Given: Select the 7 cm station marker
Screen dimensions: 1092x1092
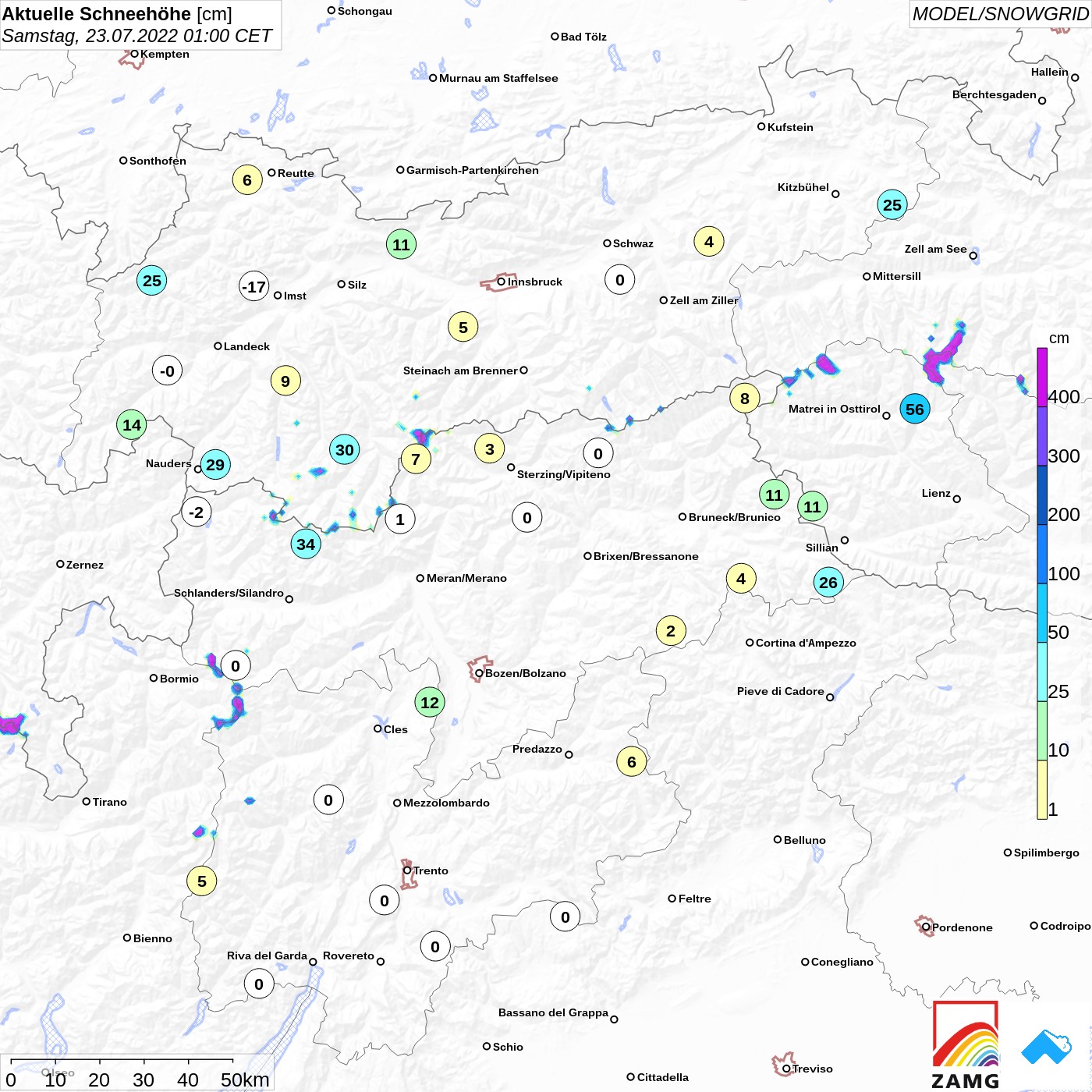Looking at the screenshot, I should point(416,459).
